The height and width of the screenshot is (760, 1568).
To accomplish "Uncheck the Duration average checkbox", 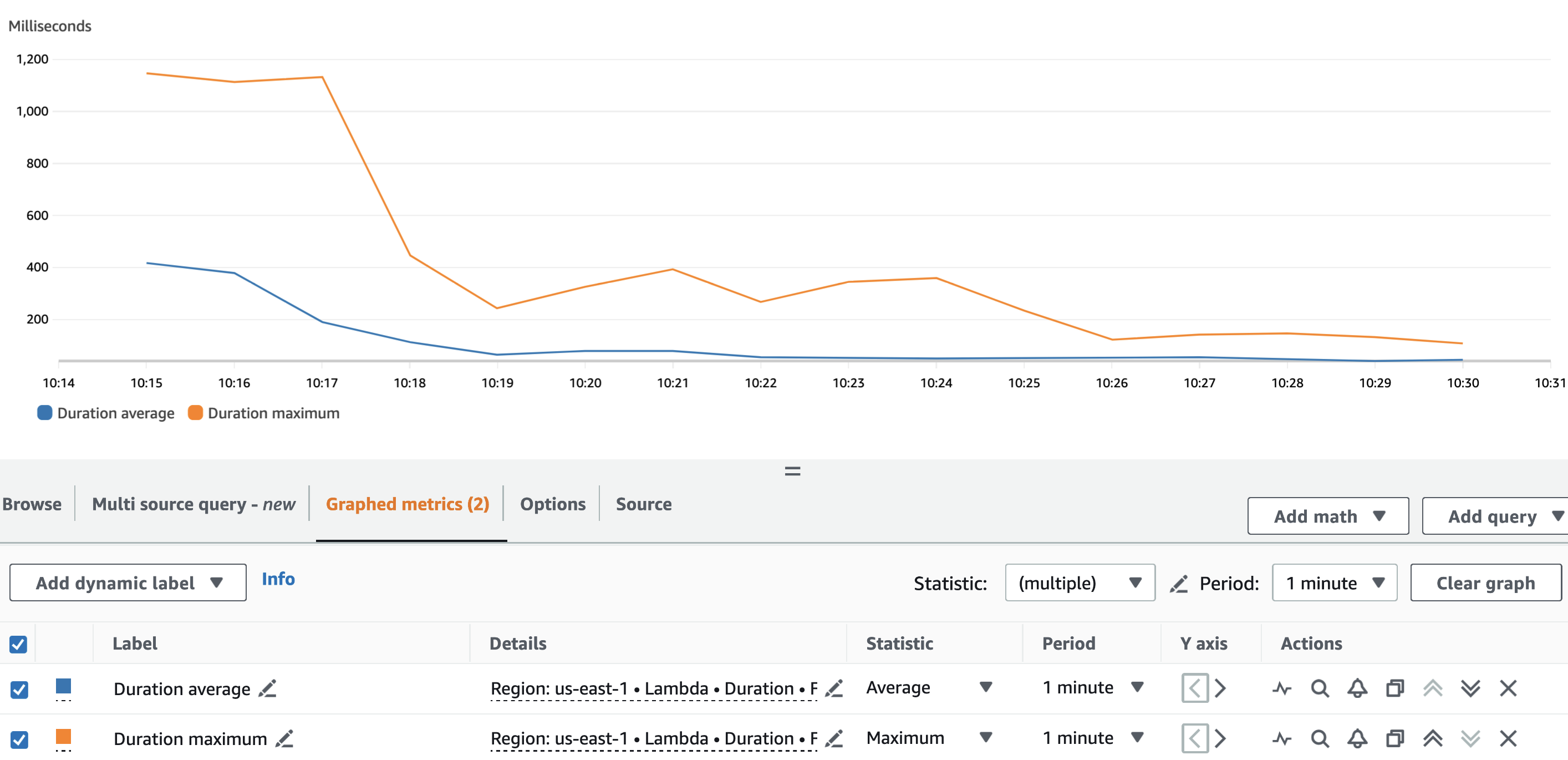I will coord(19,690).
